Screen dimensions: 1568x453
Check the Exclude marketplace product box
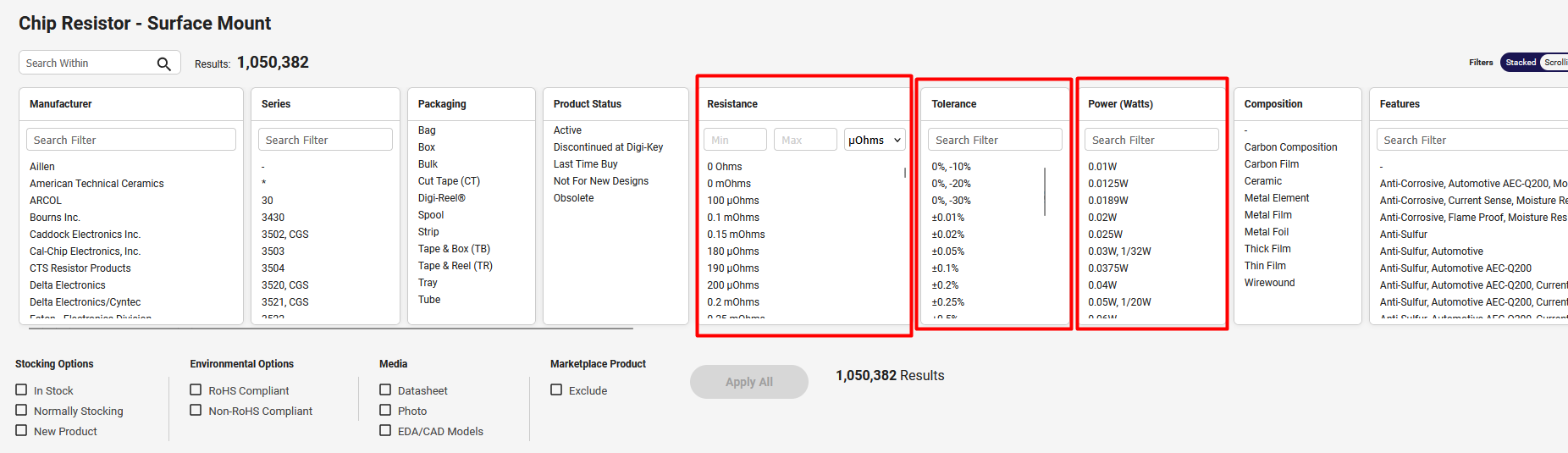click(556, 389)
